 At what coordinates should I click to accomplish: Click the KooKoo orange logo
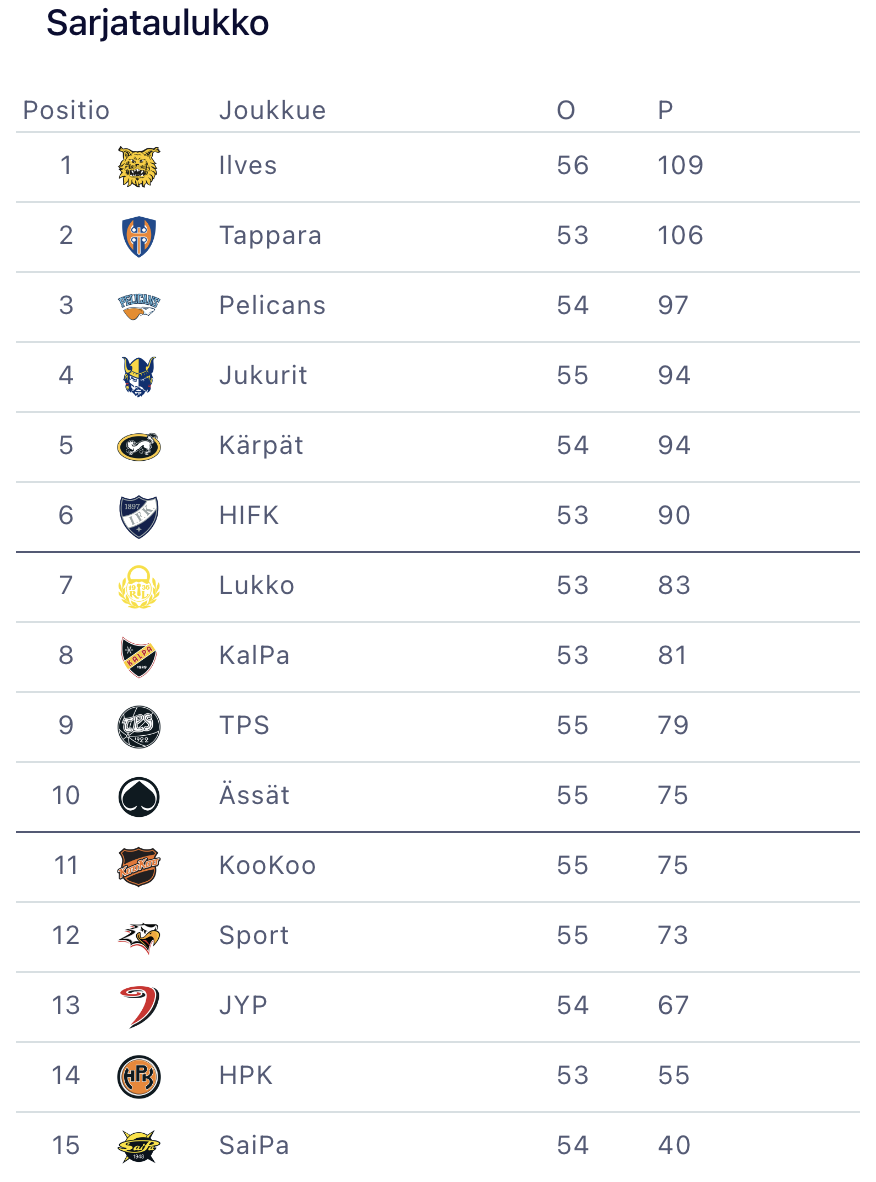[x=139, y=866]
